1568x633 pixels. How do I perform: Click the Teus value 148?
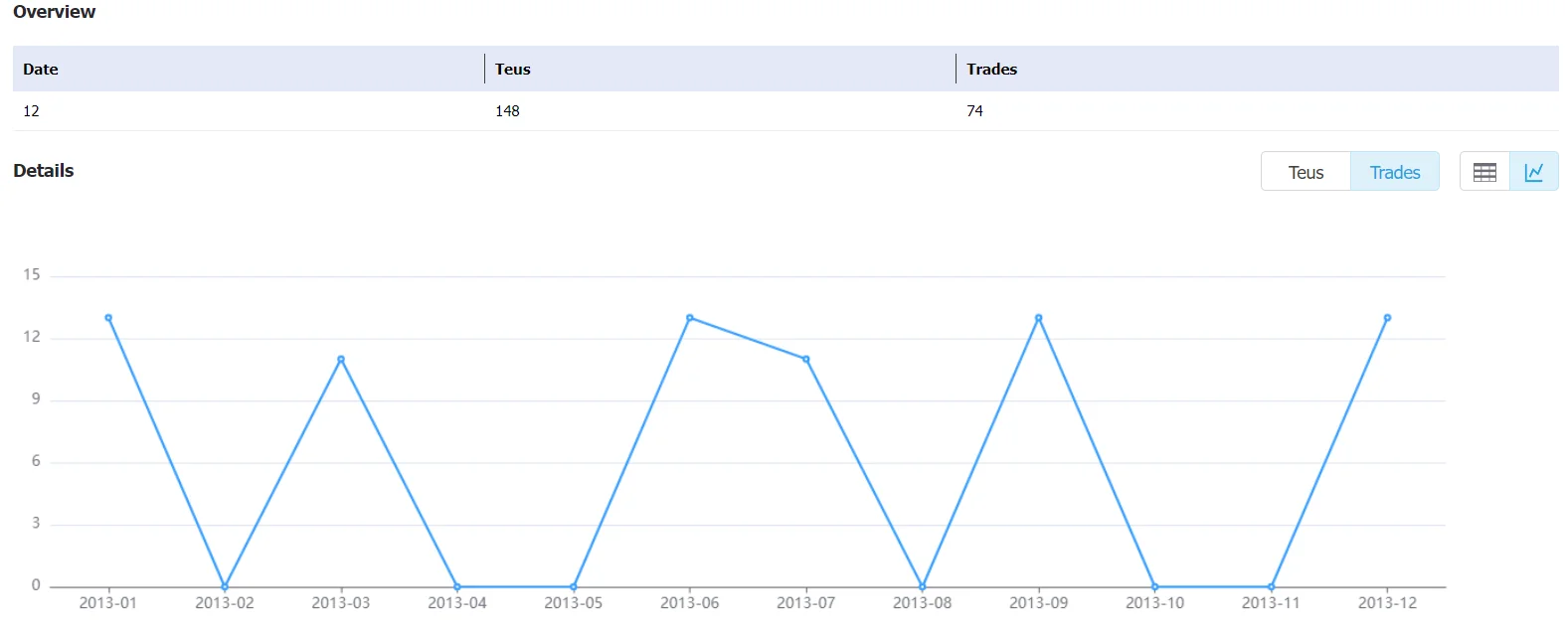pyautogui.click(x=507, y=111)
